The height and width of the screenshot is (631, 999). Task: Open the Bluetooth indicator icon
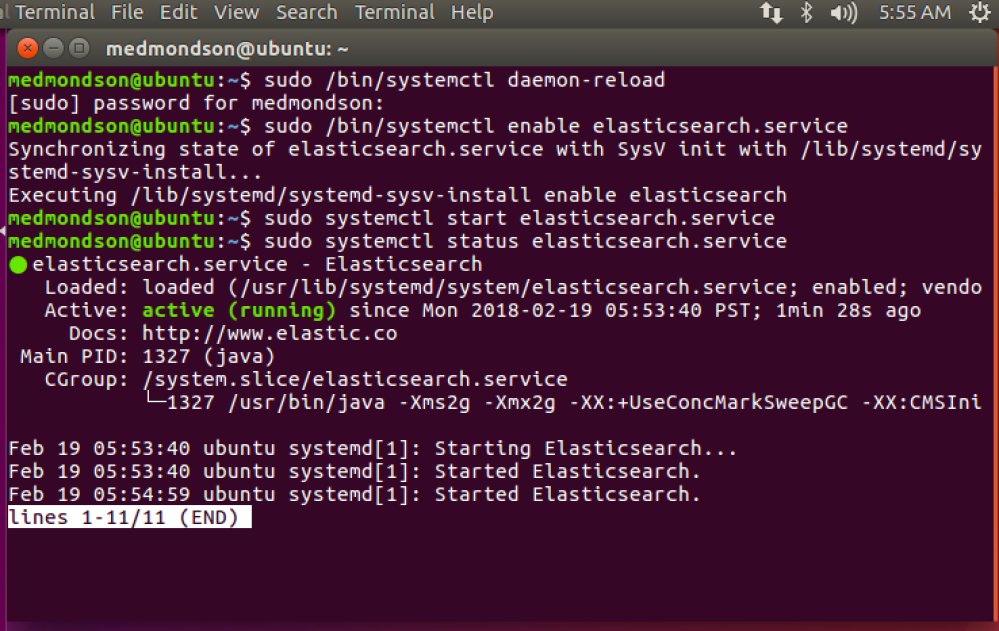(x=806, y=13)
